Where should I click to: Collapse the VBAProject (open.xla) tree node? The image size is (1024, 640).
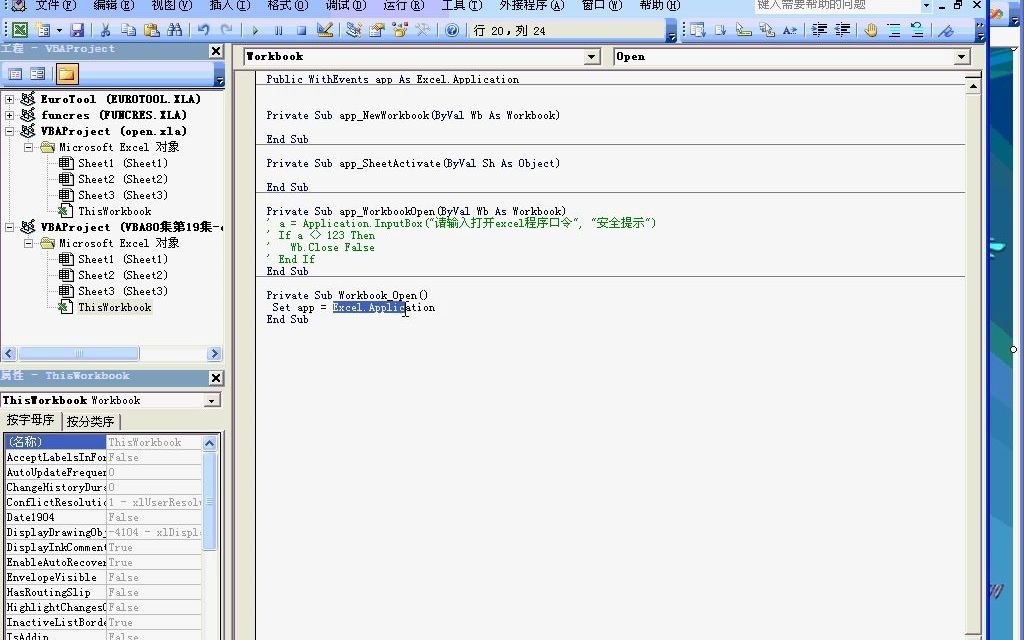coord(8,131)
